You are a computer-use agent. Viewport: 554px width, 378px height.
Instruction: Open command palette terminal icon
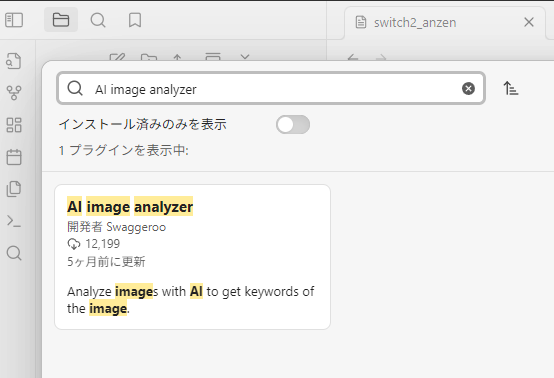tap(14, 221)
